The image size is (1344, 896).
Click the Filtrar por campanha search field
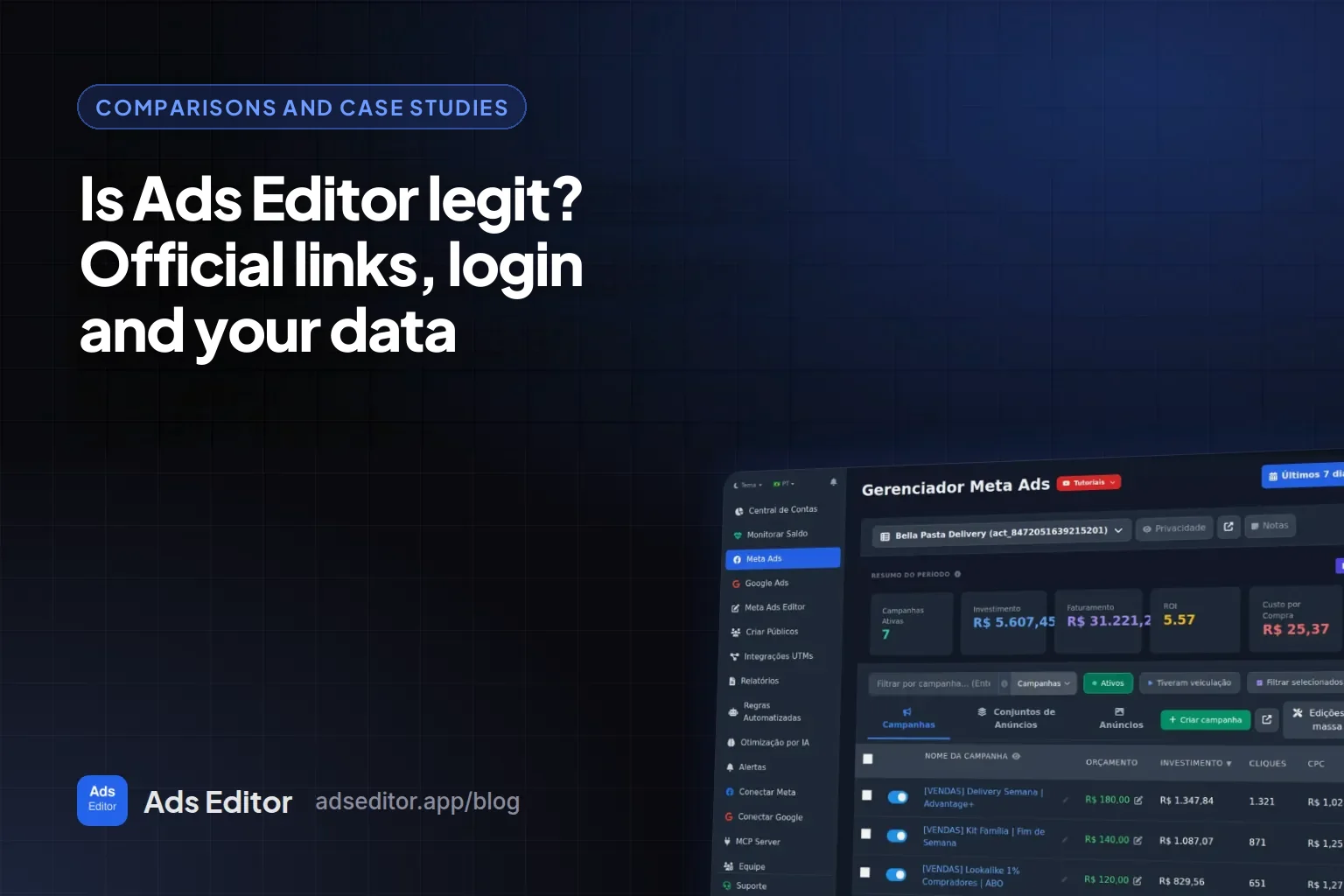tap(933, 683)
